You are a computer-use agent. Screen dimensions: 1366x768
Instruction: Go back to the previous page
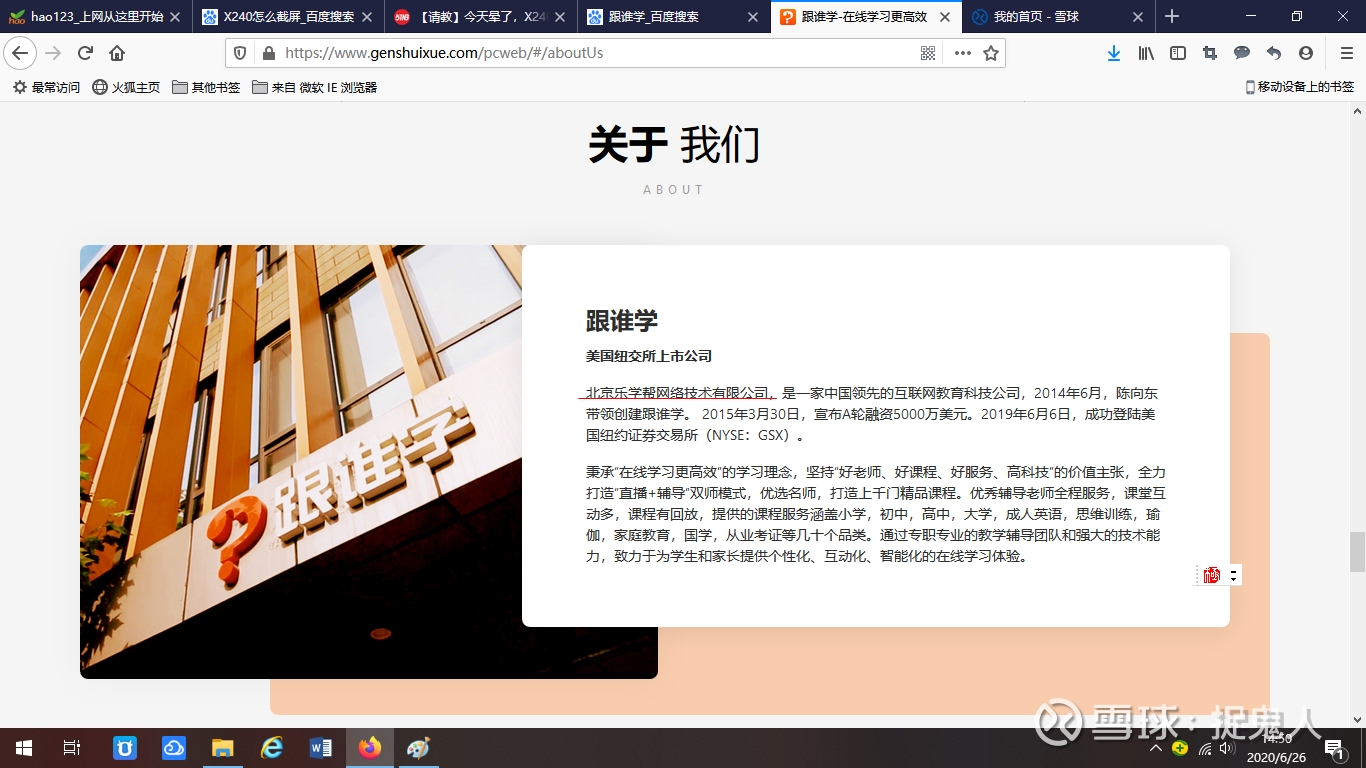(x=20, y=53)
